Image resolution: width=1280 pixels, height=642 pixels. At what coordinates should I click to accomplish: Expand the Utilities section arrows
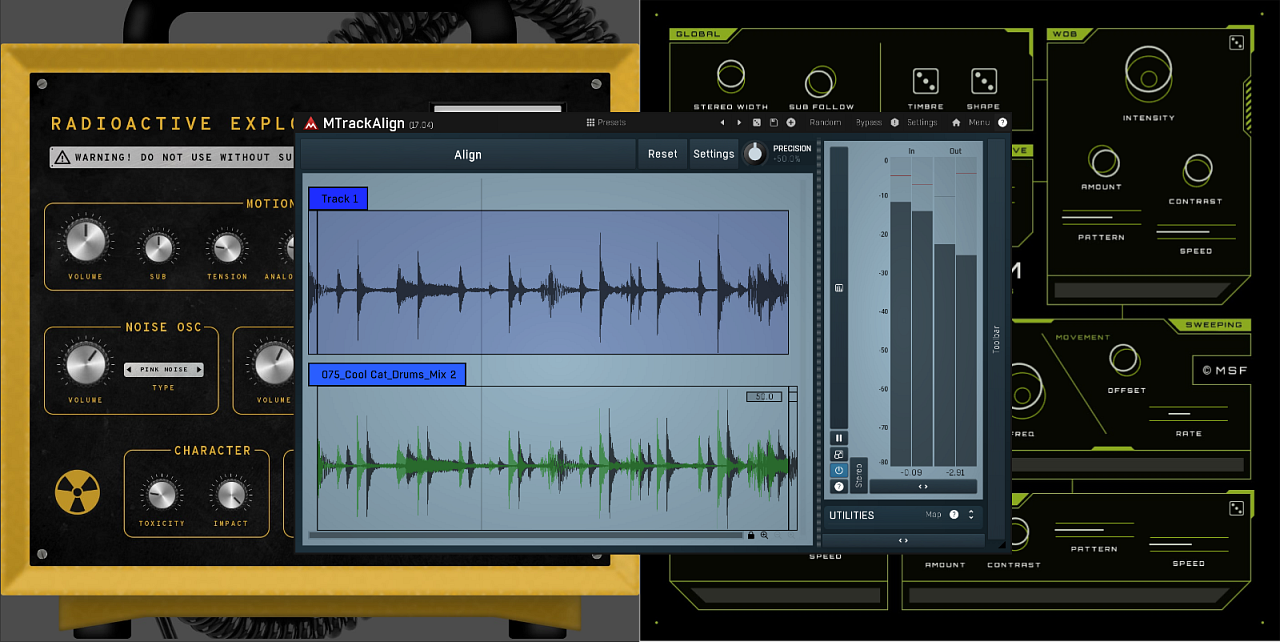(x=970, y=515)
